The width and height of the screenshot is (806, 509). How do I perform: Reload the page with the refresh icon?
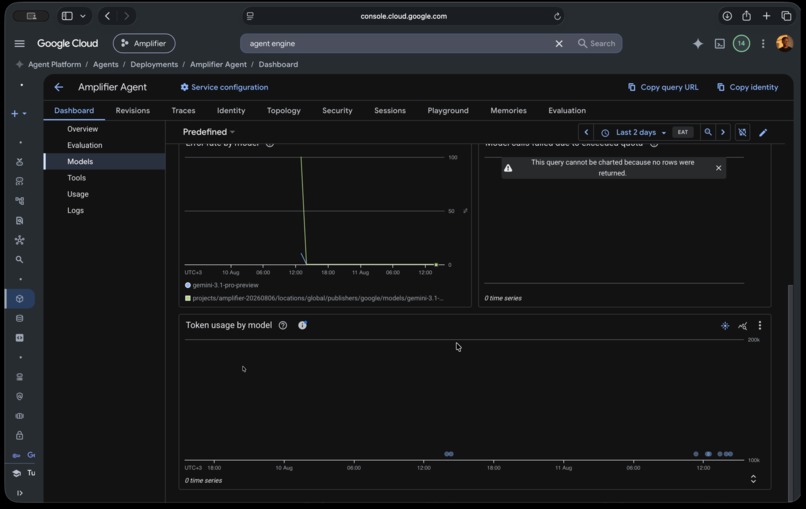(x=557, y=16)
